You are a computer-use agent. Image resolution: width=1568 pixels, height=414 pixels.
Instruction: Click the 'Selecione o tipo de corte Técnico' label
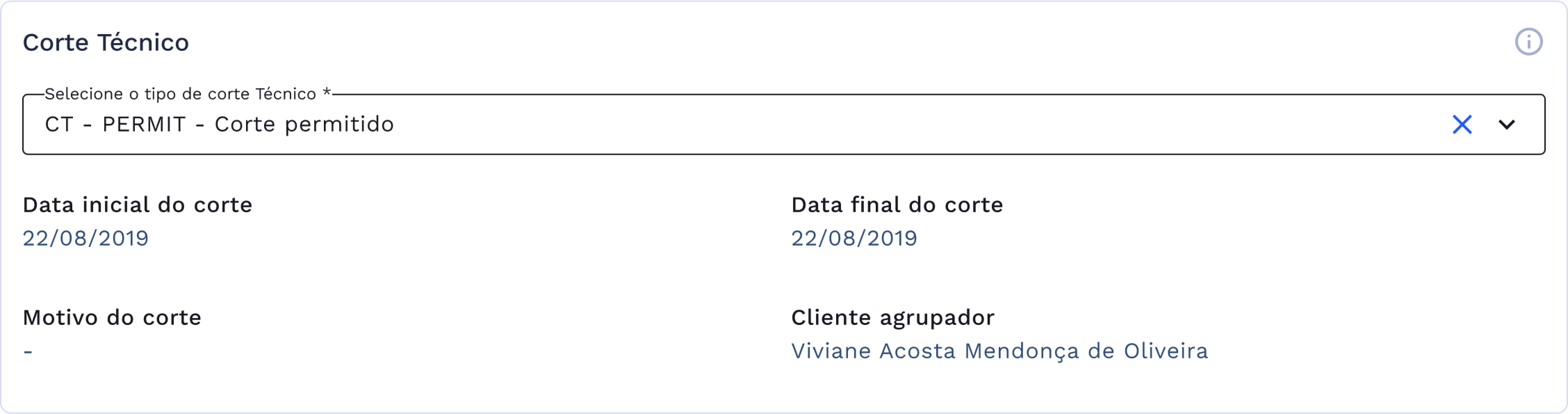pos(180,94)
